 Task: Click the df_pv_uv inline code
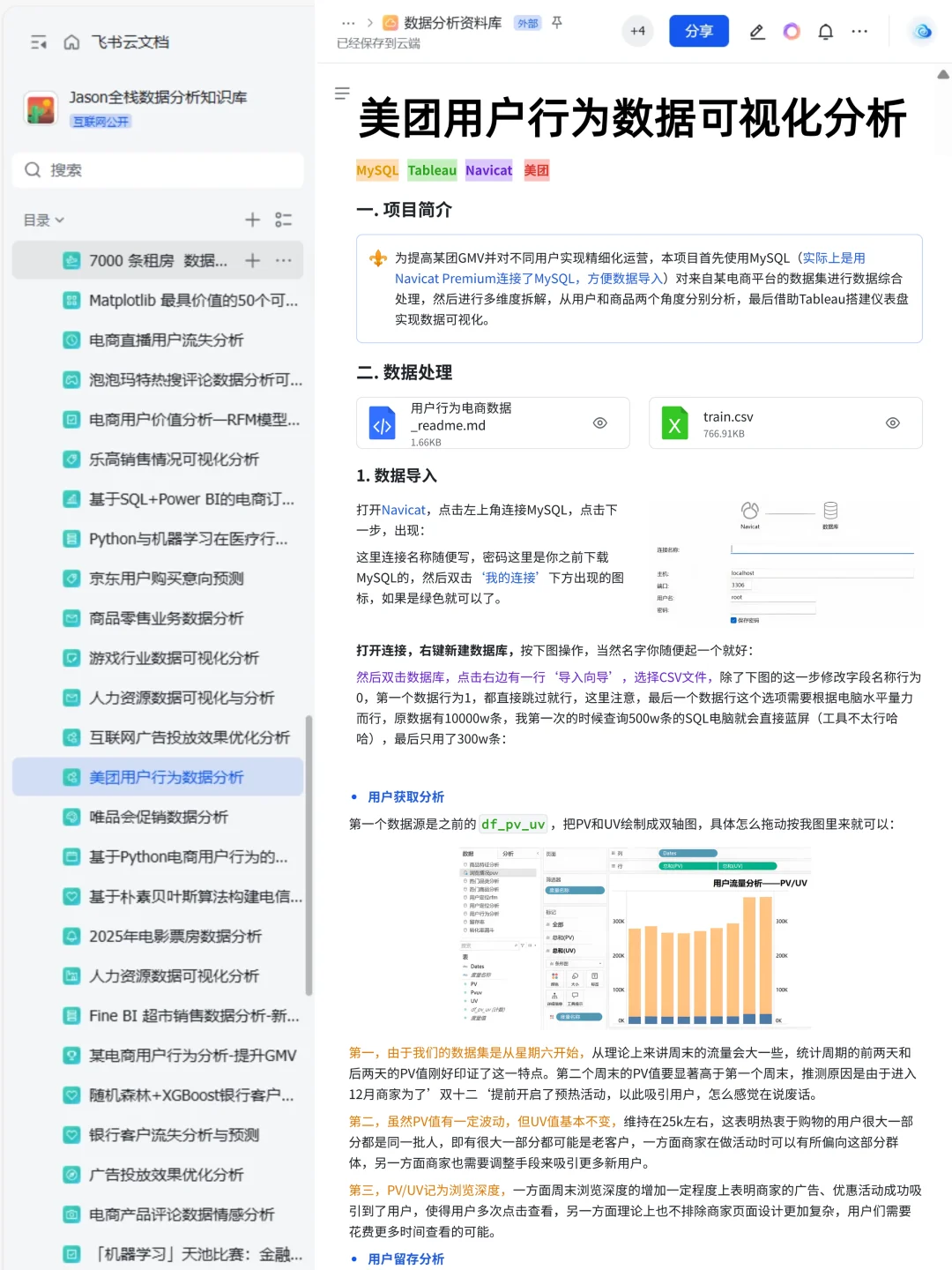tap(513, 824)
